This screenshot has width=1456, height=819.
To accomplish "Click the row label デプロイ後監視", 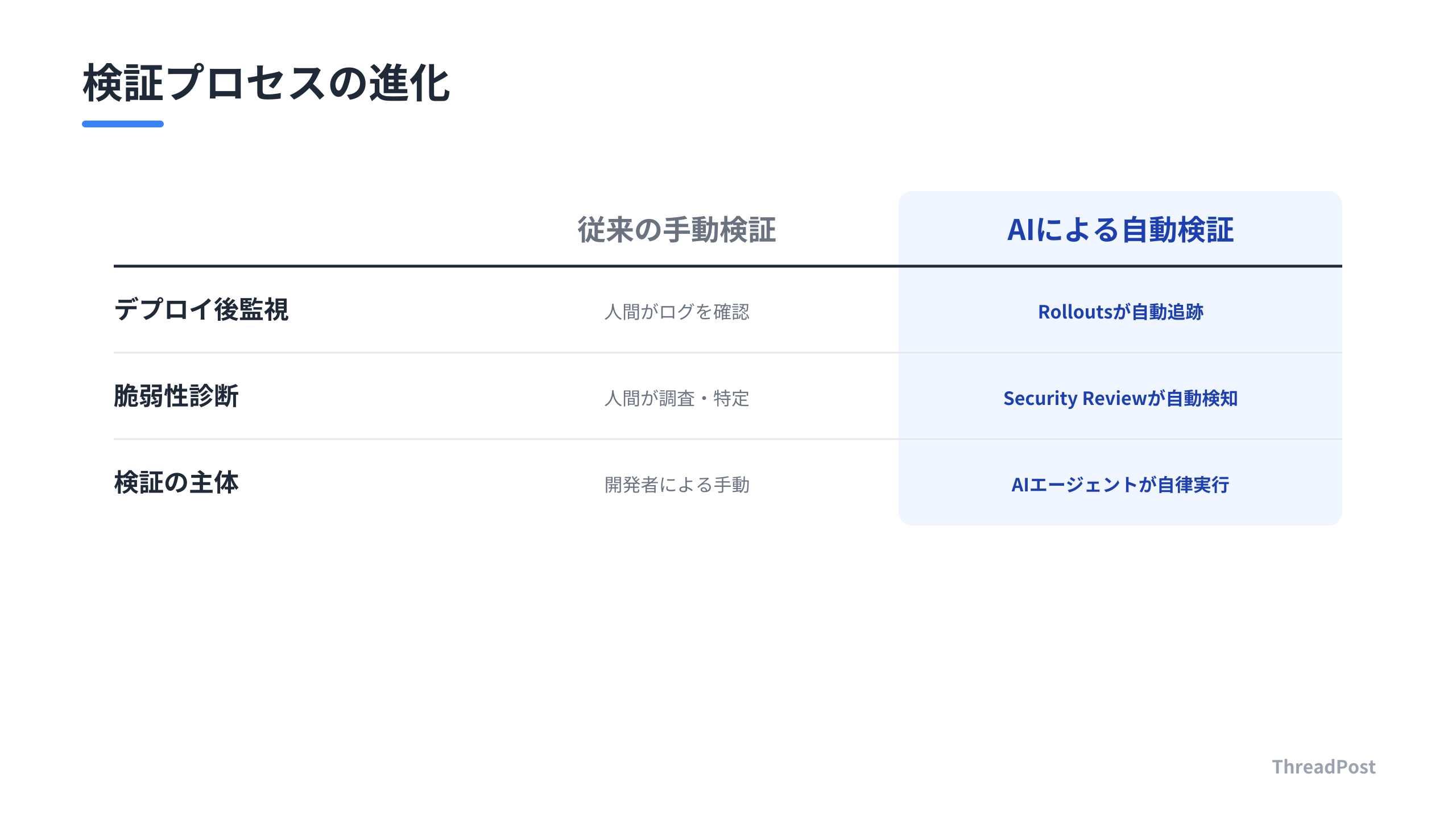I will [x=201, y=310].
